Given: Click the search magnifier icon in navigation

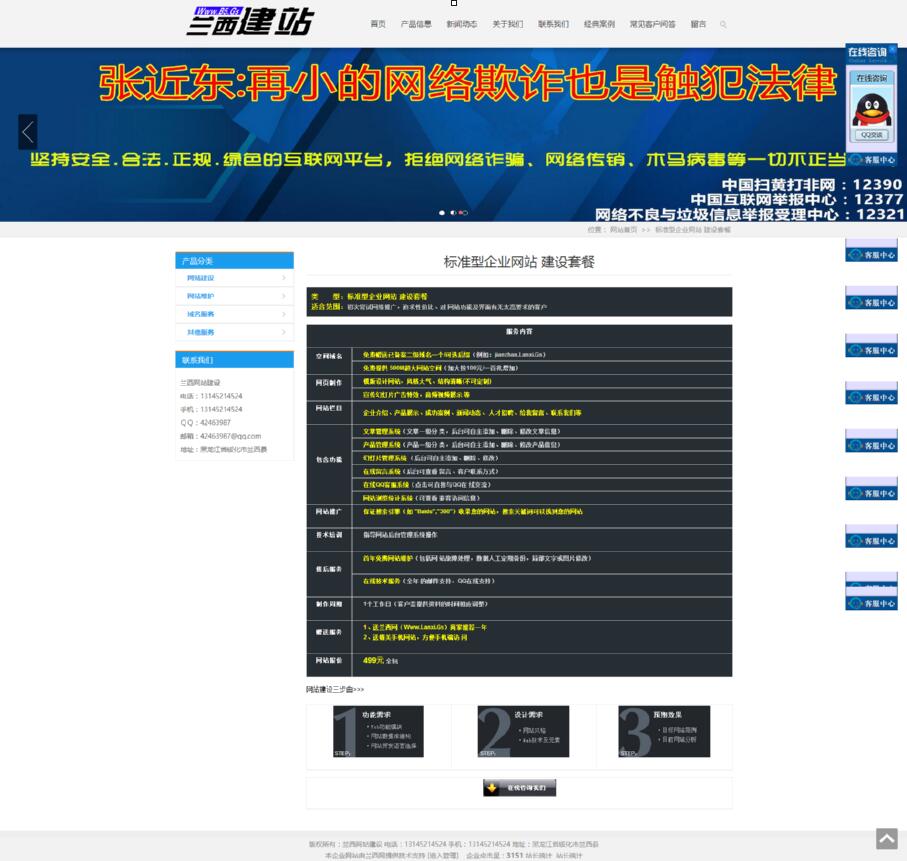Looking at the screenshot, I should pos(723,24).
